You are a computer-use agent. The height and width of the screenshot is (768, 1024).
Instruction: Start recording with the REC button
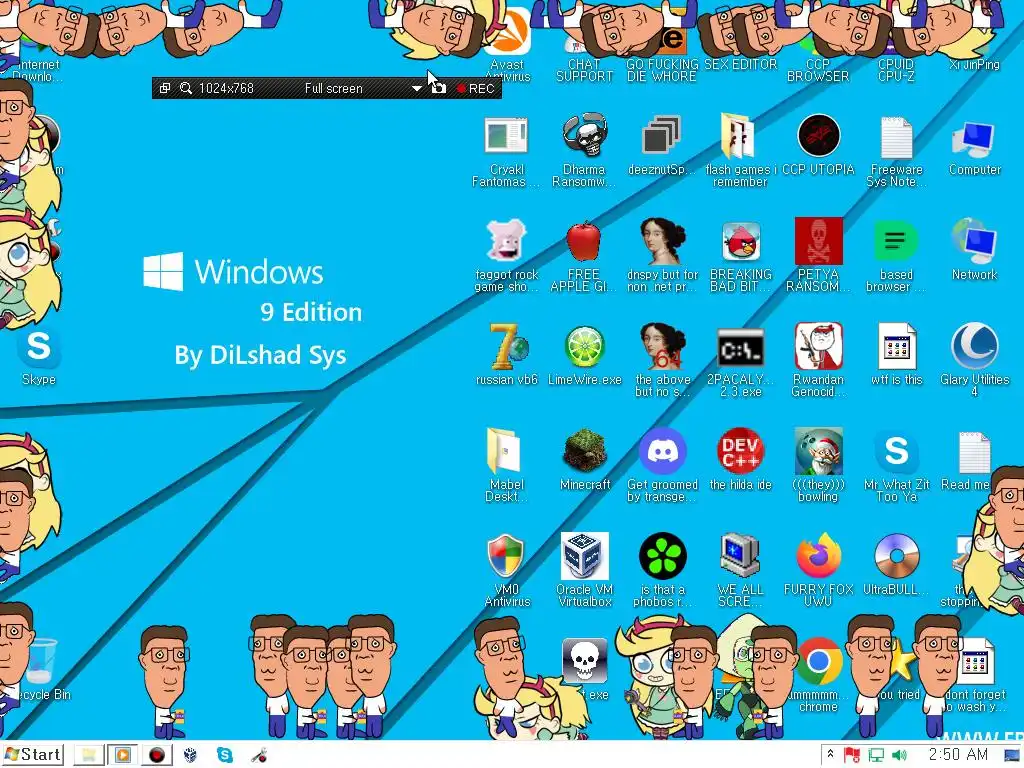click(x=476, y=88)
